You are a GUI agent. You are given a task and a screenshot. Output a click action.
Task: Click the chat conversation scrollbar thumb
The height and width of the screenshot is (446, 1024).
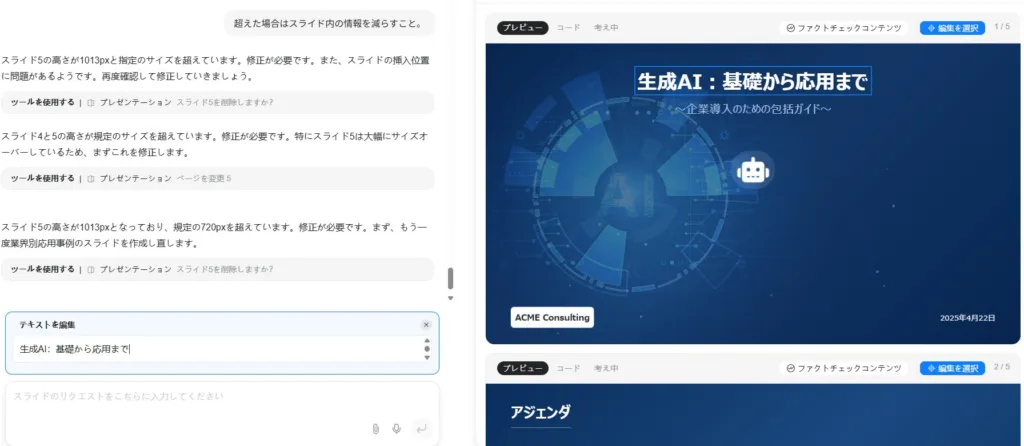pos(450,279)
